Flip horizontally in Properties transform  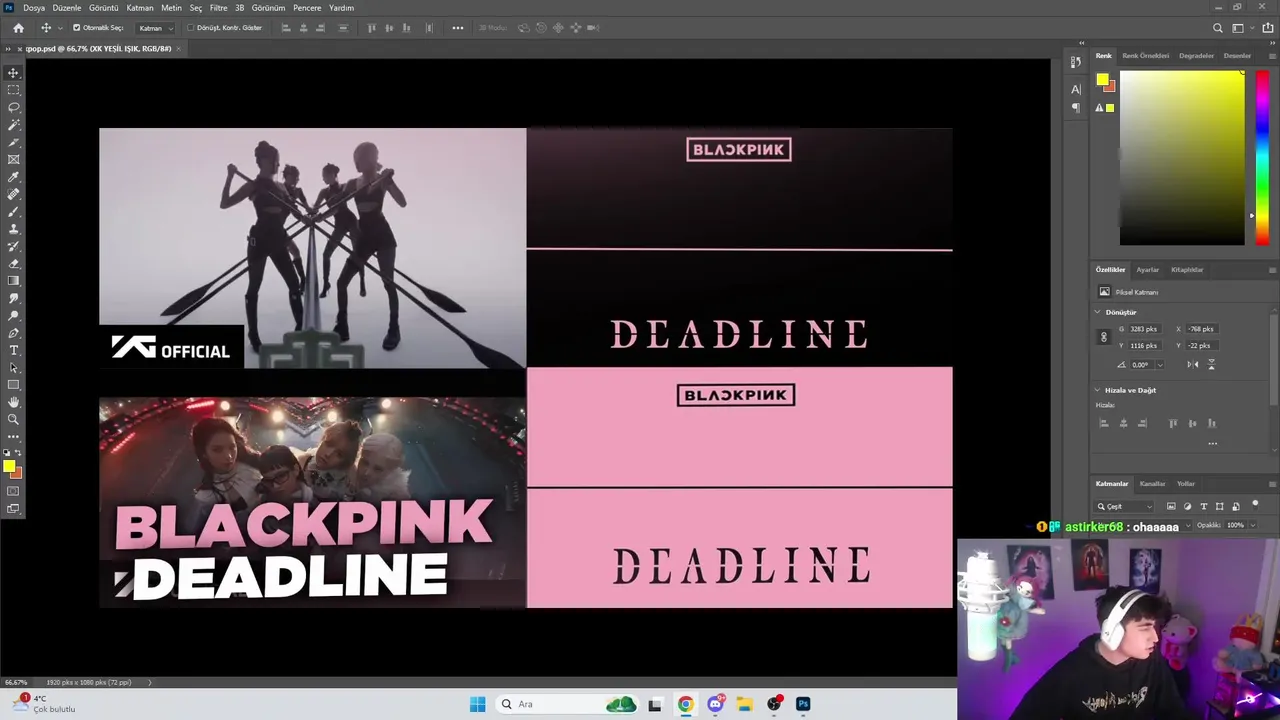pyautogui.click(x=1192, y=365)
